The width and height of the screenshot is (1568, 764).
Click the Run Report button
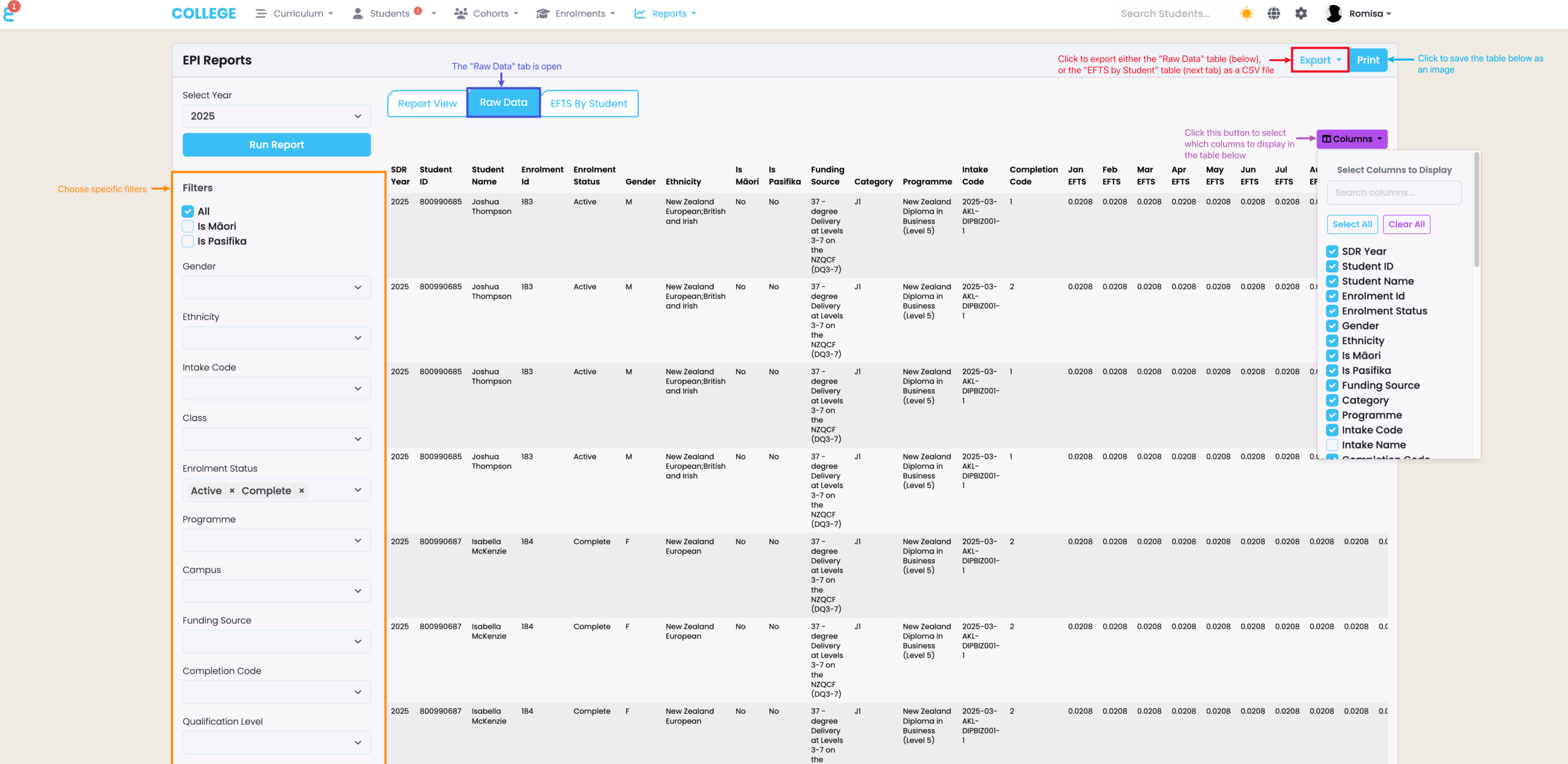tap(276, 144)
